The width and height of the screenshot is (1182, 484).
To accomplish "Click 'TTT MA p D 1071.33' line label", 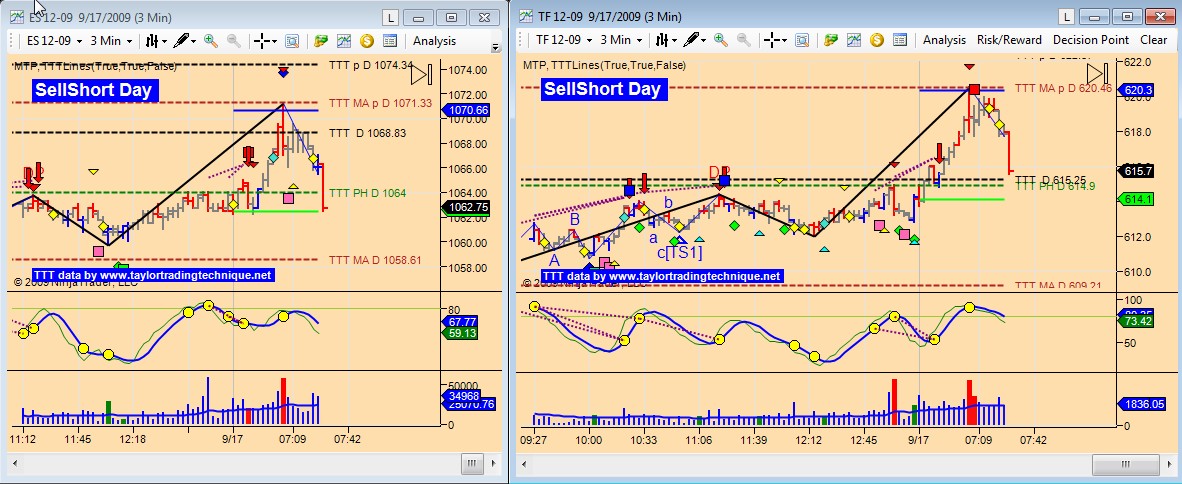I will tap(381, 103).
